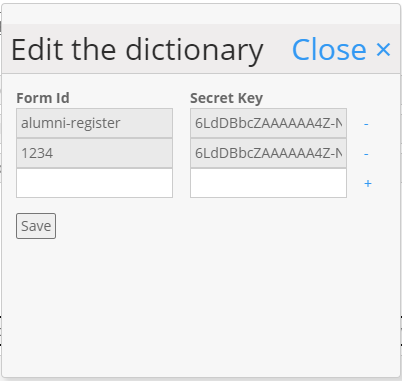Remove the alumni-register dictionary row

[x=366, y=124]
